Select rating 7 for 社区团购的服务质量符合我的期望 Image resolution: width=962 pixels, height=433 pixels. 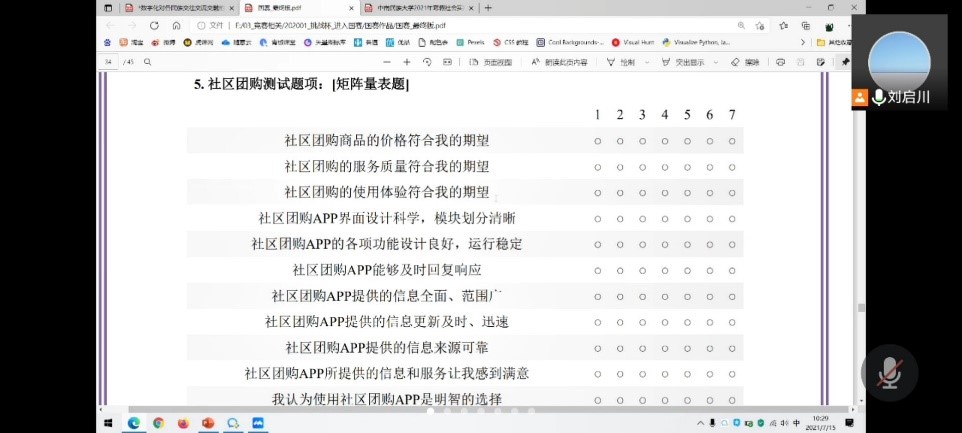click(732, 166)
